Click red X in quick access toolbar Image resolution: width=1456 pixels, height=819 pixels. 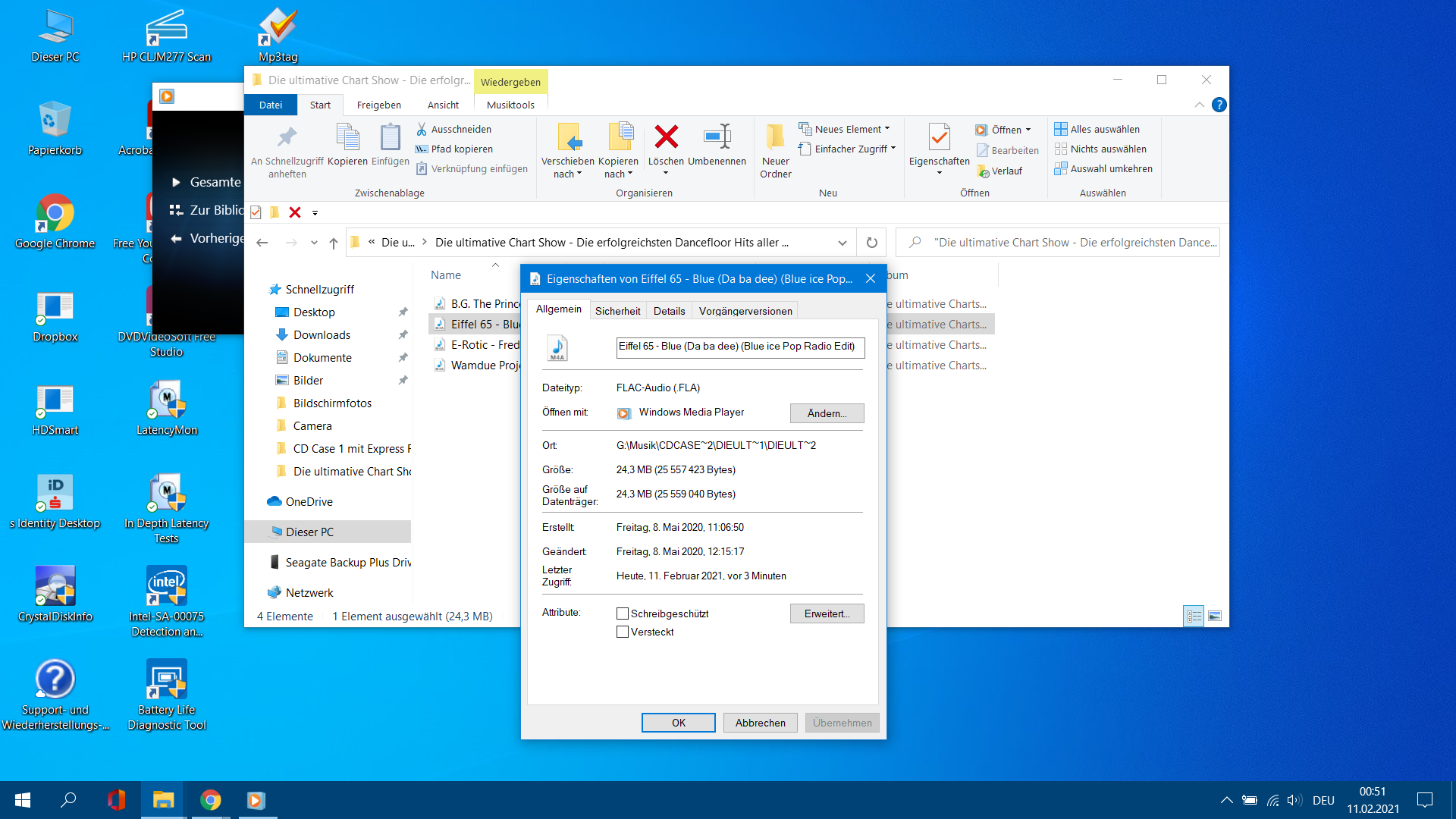tap(295, 212)
